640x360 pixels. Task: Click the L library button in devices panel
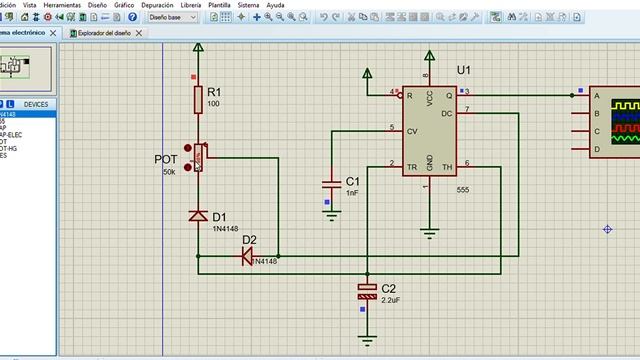(x=10, y=104)
